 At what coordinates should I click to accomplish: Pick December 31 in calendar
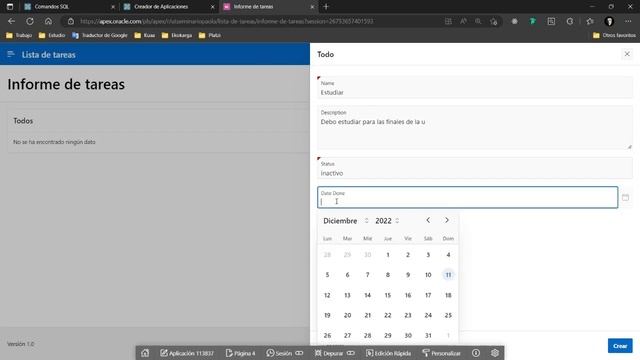coord(428,336)
